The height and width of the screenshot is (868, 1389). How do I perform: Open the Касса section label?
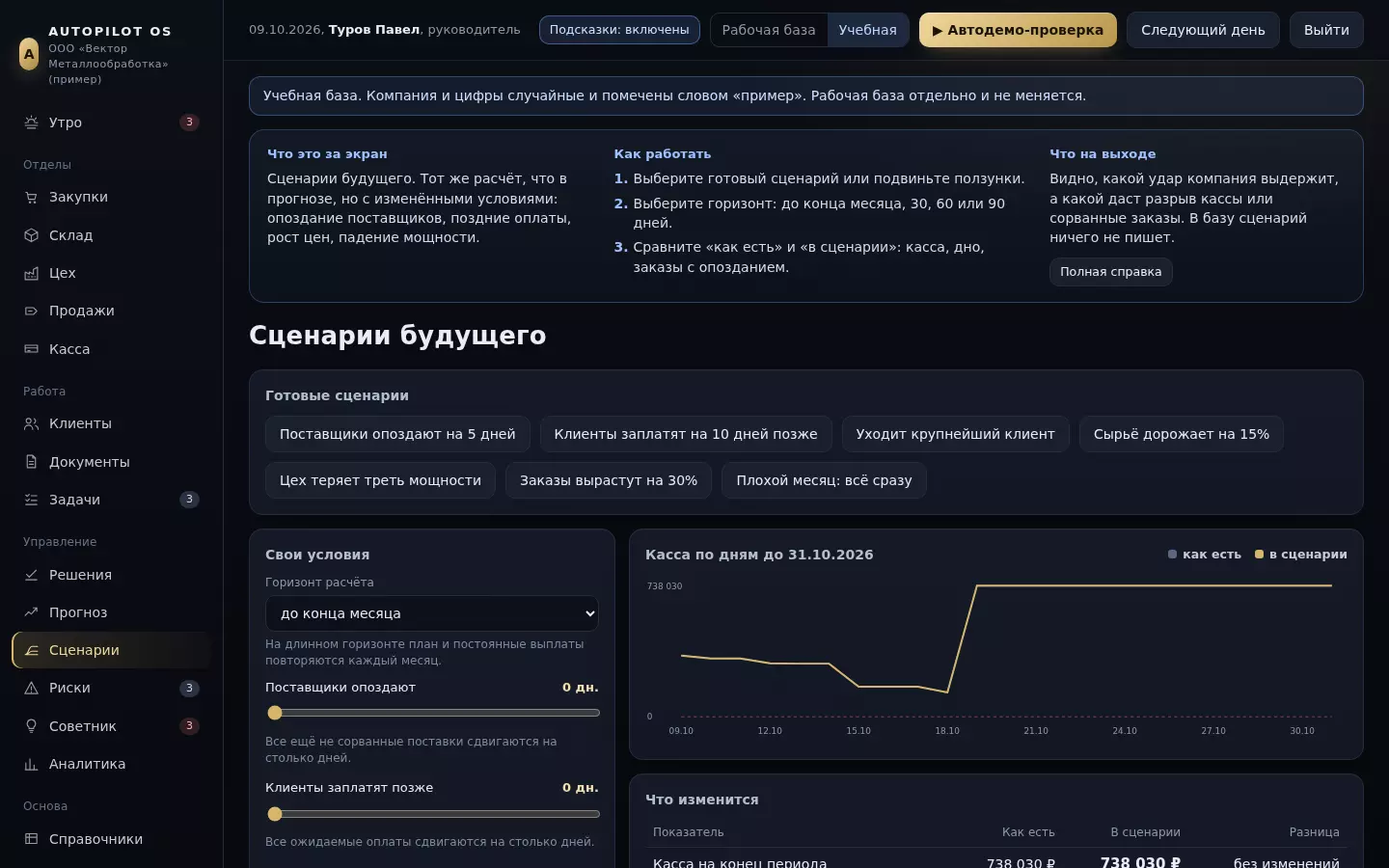pos(69,349)
